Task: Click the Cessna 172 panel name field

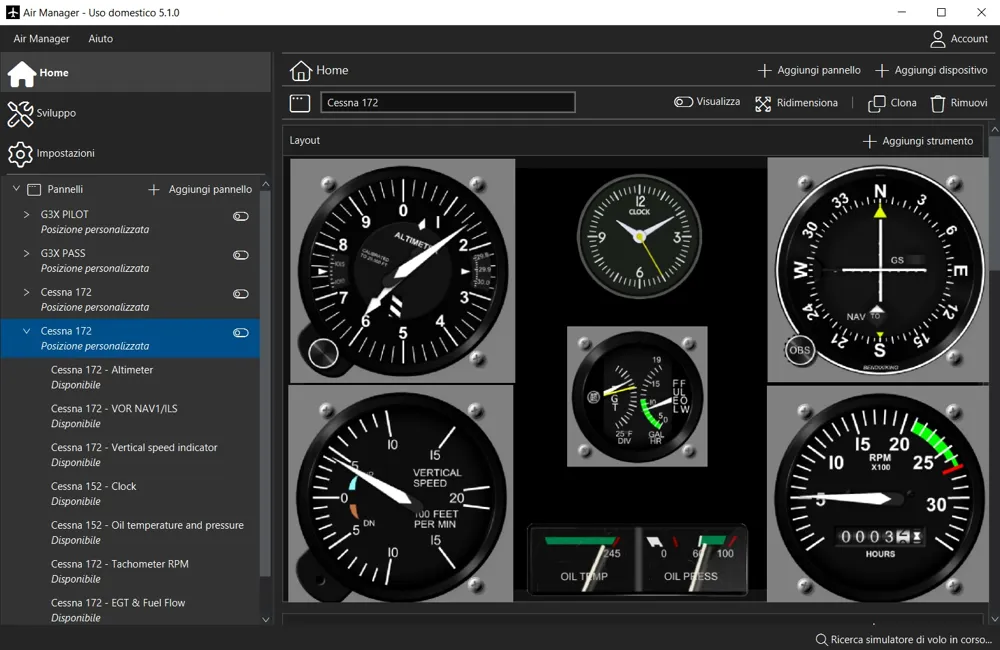Action: (x=448, y=103)
